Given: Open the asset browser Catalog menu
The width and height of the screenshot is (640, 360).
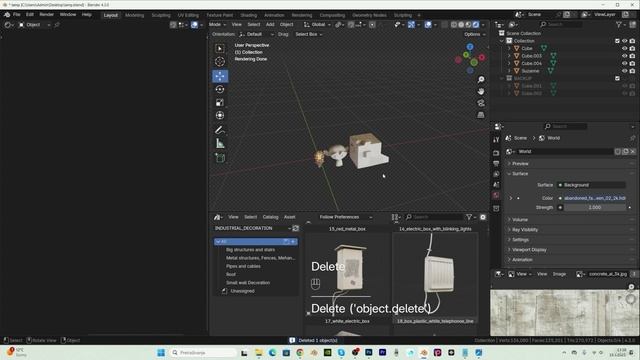Looking at the screenshot, I should [x=270, y=217].
